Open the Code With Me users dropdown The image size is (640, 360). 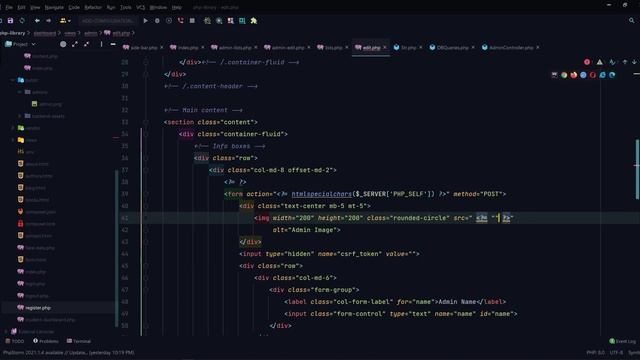point(65,21)
